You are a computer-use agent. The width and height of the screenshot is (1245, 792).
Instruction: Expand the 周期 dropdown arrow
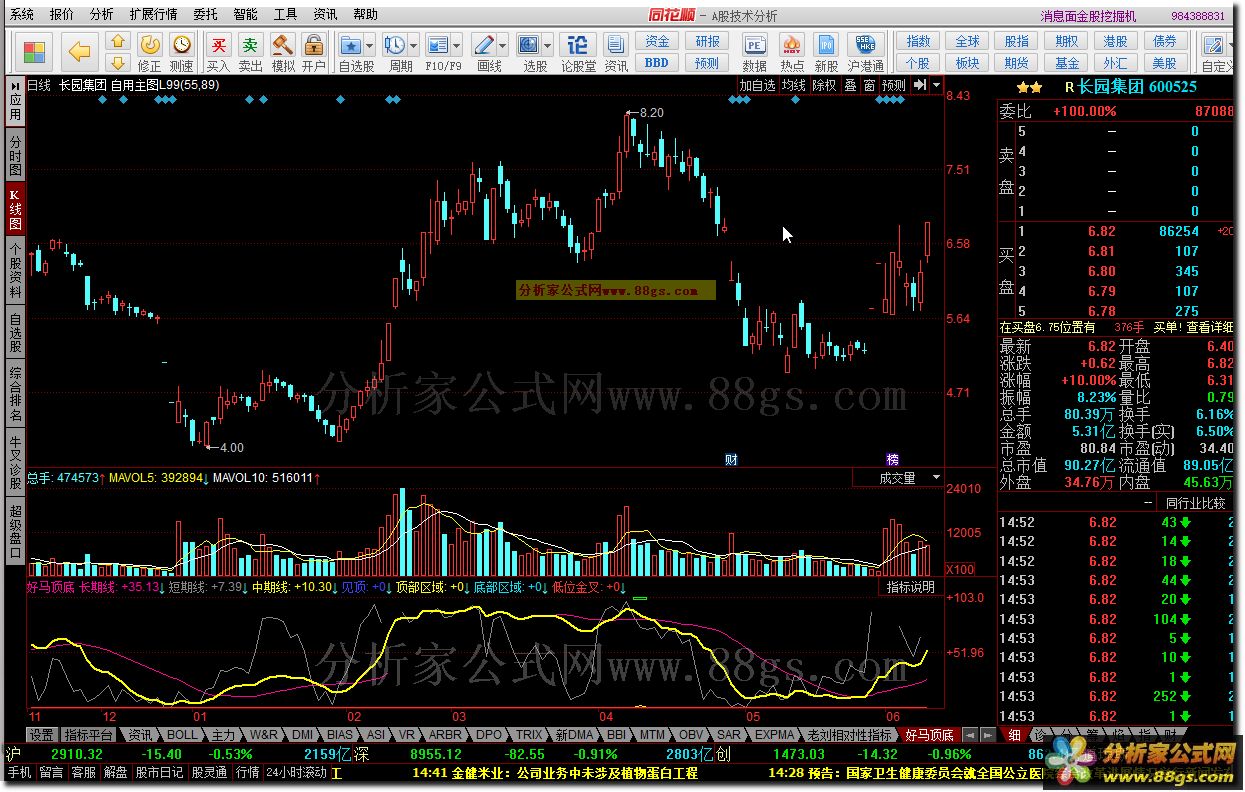point(414,46)
